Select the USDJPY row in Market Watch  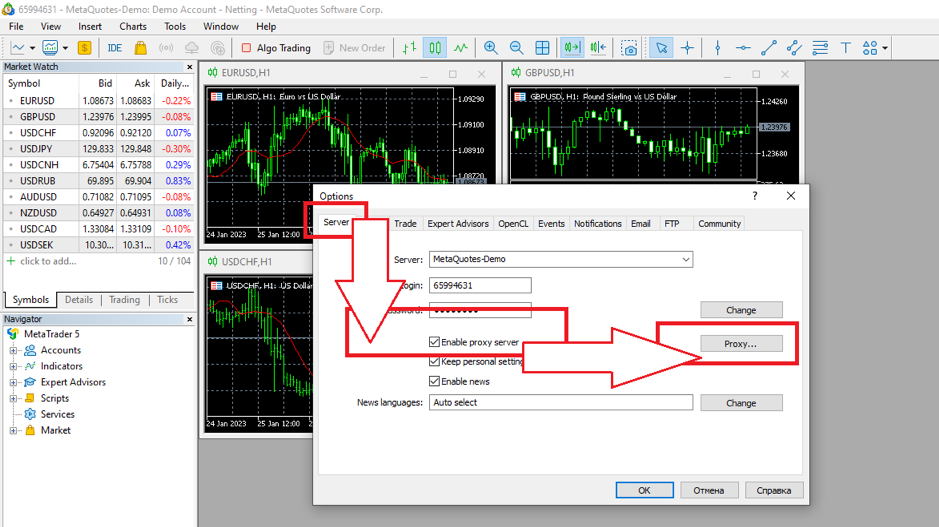[x=99, y=149]
